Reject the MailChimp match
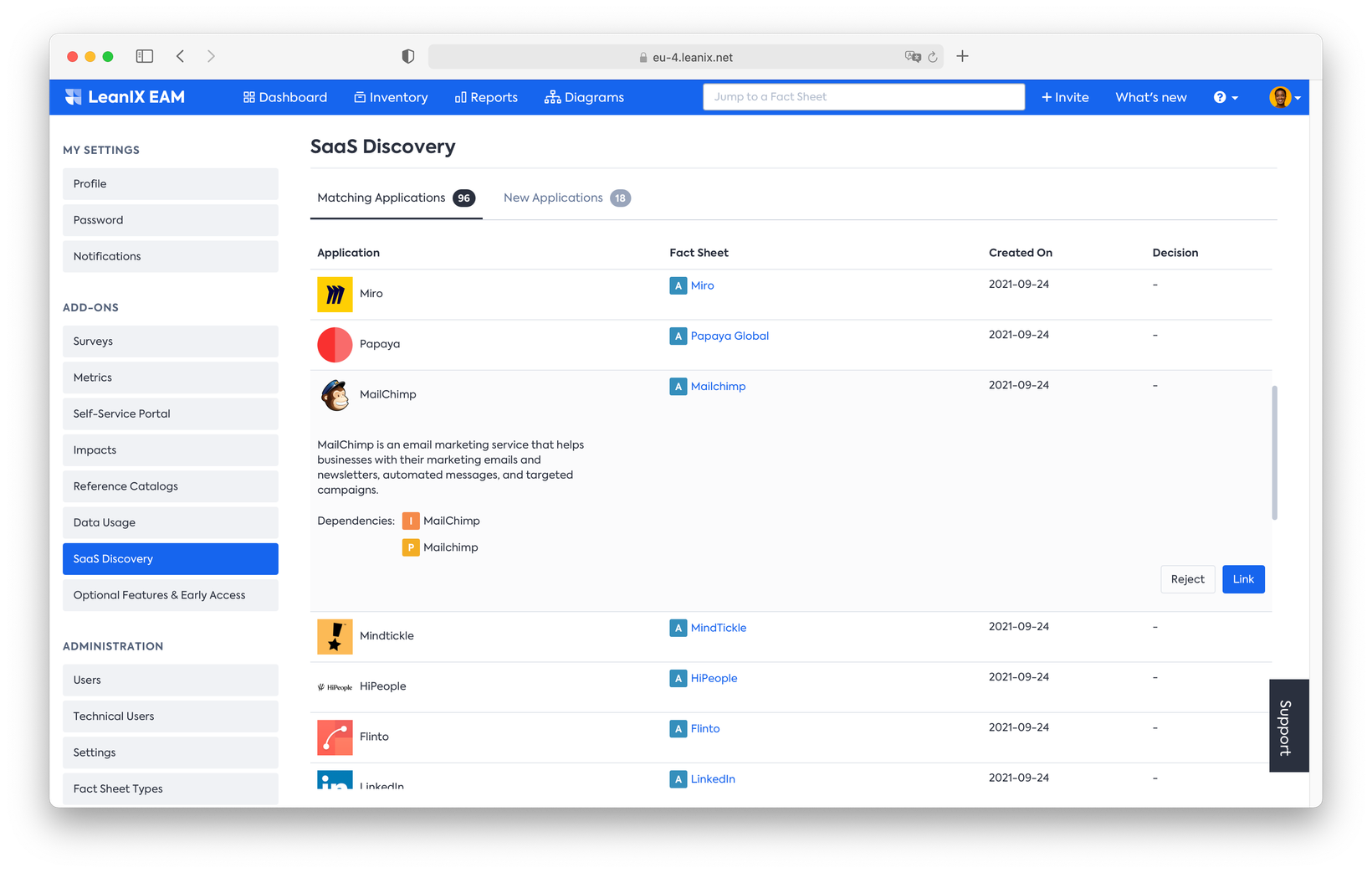Image resolution: width=1372 pixels, height=873 pixels. 1187,579
